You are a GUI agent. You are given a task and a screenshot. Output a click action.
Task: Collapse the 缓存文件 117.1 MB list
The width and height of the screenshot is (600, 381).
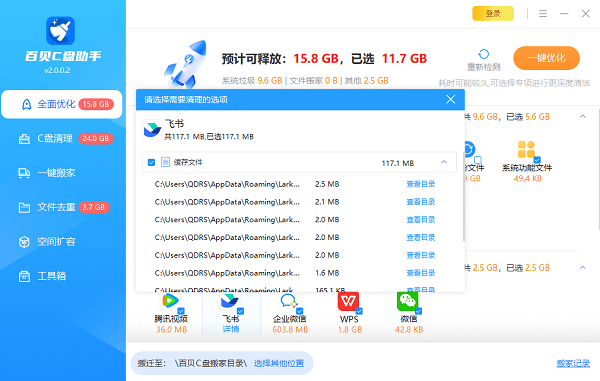pos(444,162)
